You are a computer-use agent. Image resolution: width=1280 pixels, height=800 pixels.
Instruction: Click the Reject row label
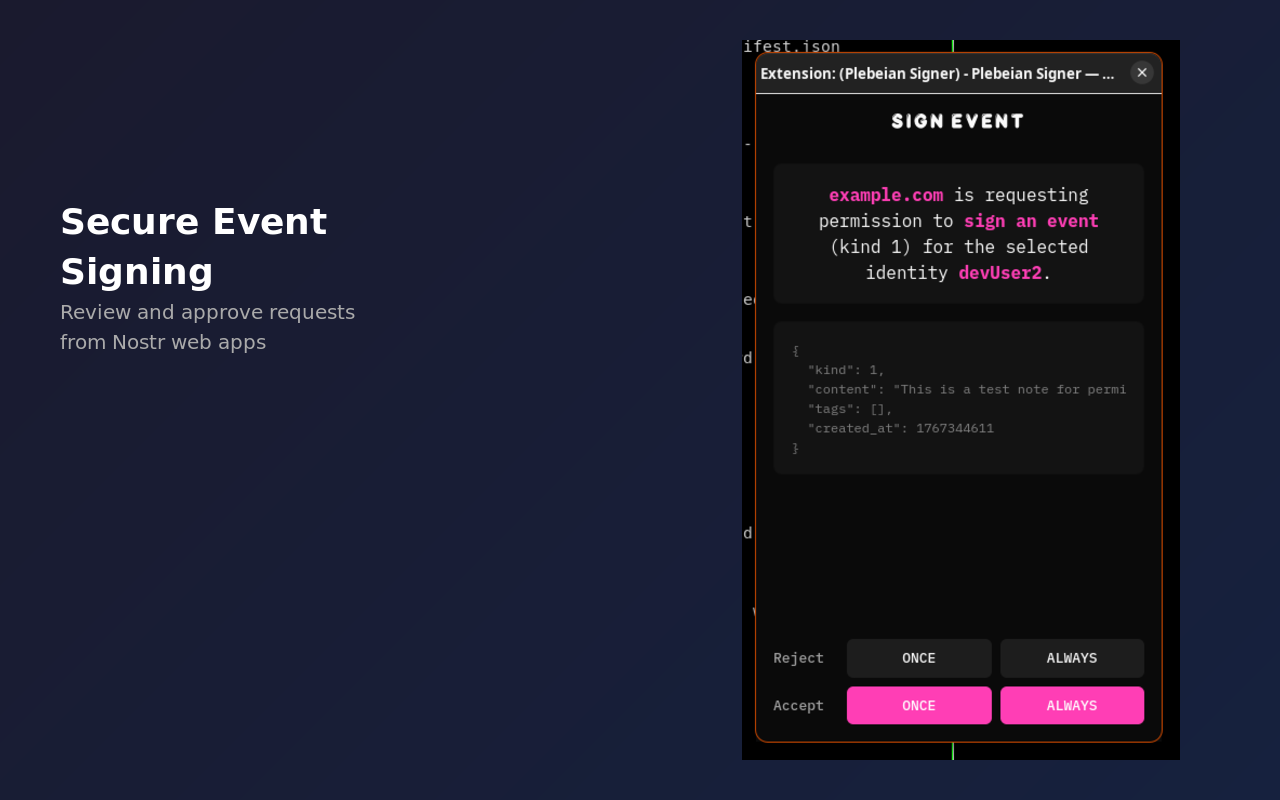click(x=798, y=658)
